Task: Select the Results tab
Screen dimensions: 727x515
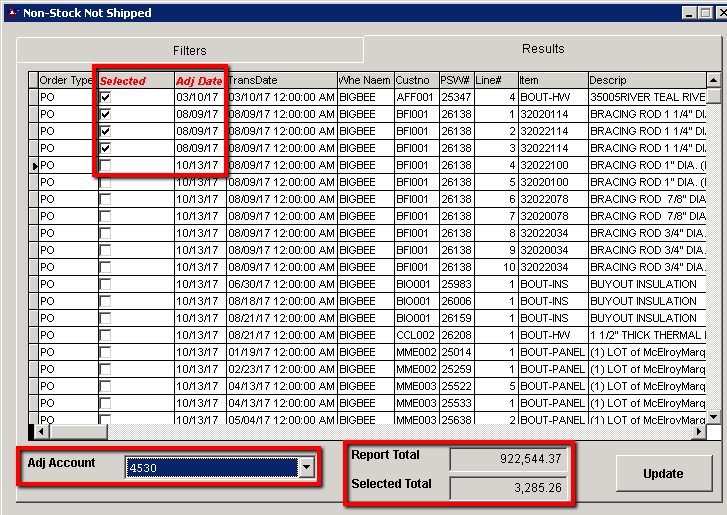Action: coord(542,49)
